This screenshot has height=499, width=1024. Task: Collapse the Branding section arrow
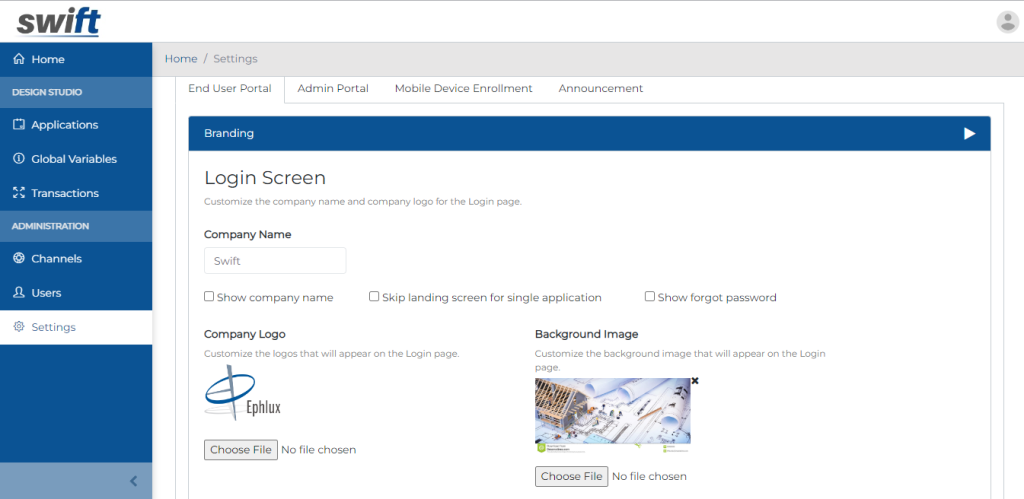(969, 133)
